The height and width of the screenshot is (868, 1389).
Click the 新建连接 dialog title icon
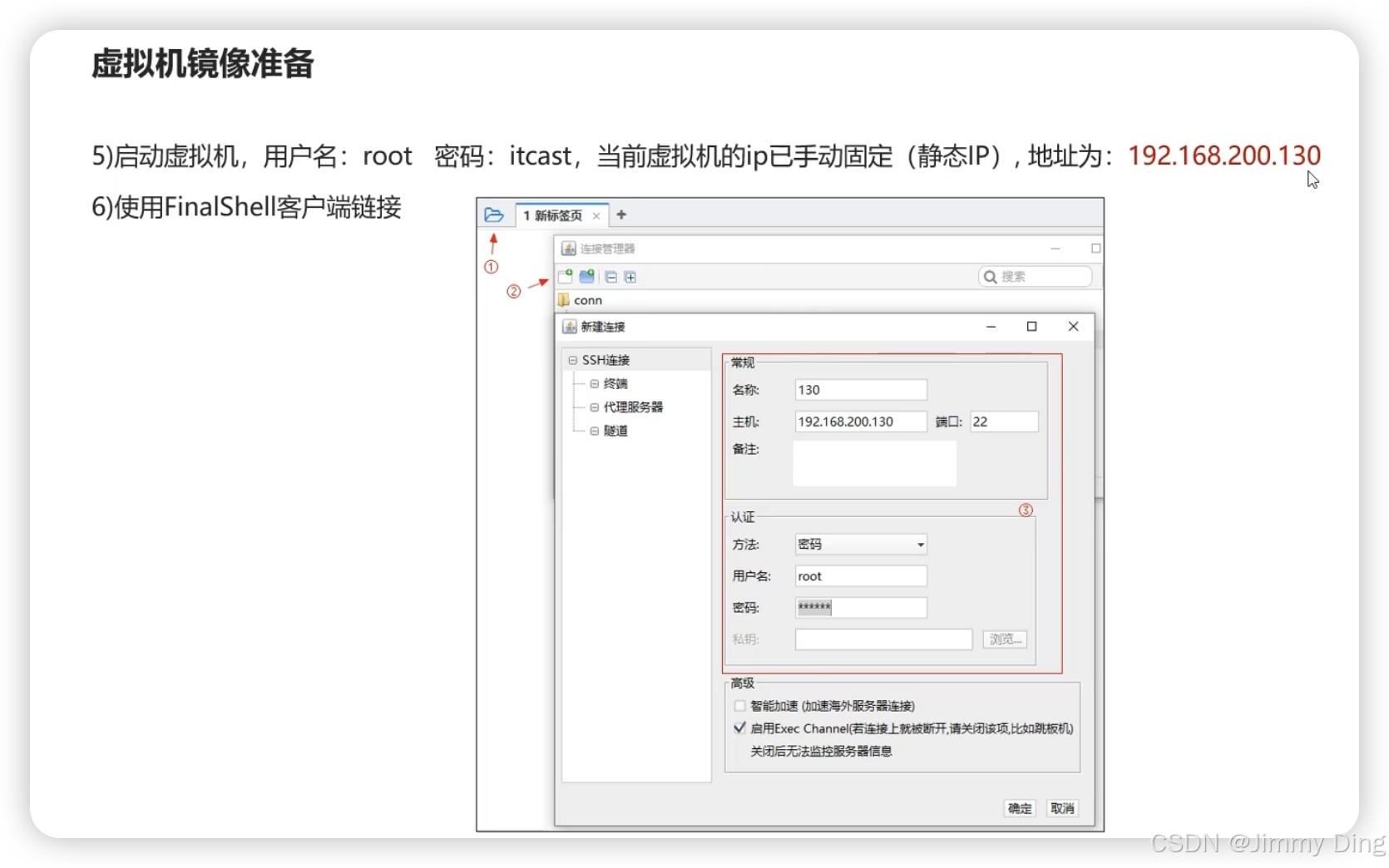click(x=570, y=327)
